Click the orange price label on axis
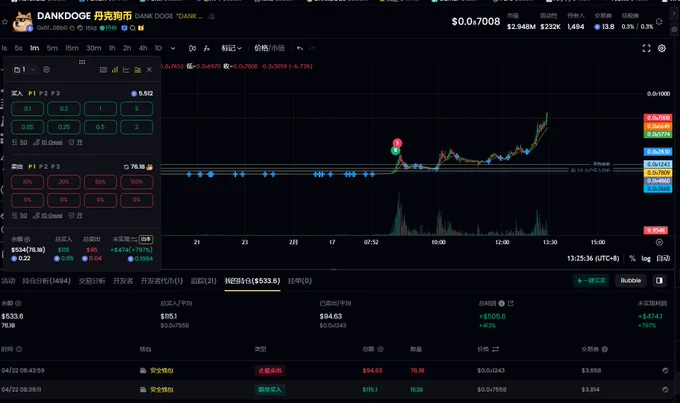This screenshot has height=403, width=680. point(658,126)
